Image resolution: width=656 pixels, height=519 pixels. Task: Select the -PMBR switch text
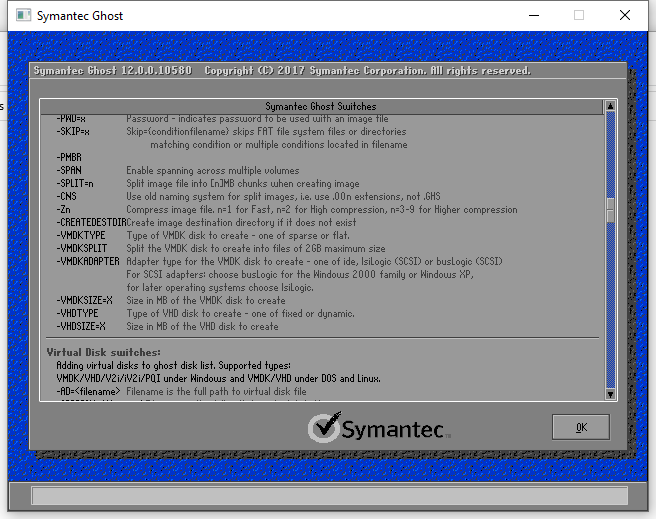click(x=69, y=157)
